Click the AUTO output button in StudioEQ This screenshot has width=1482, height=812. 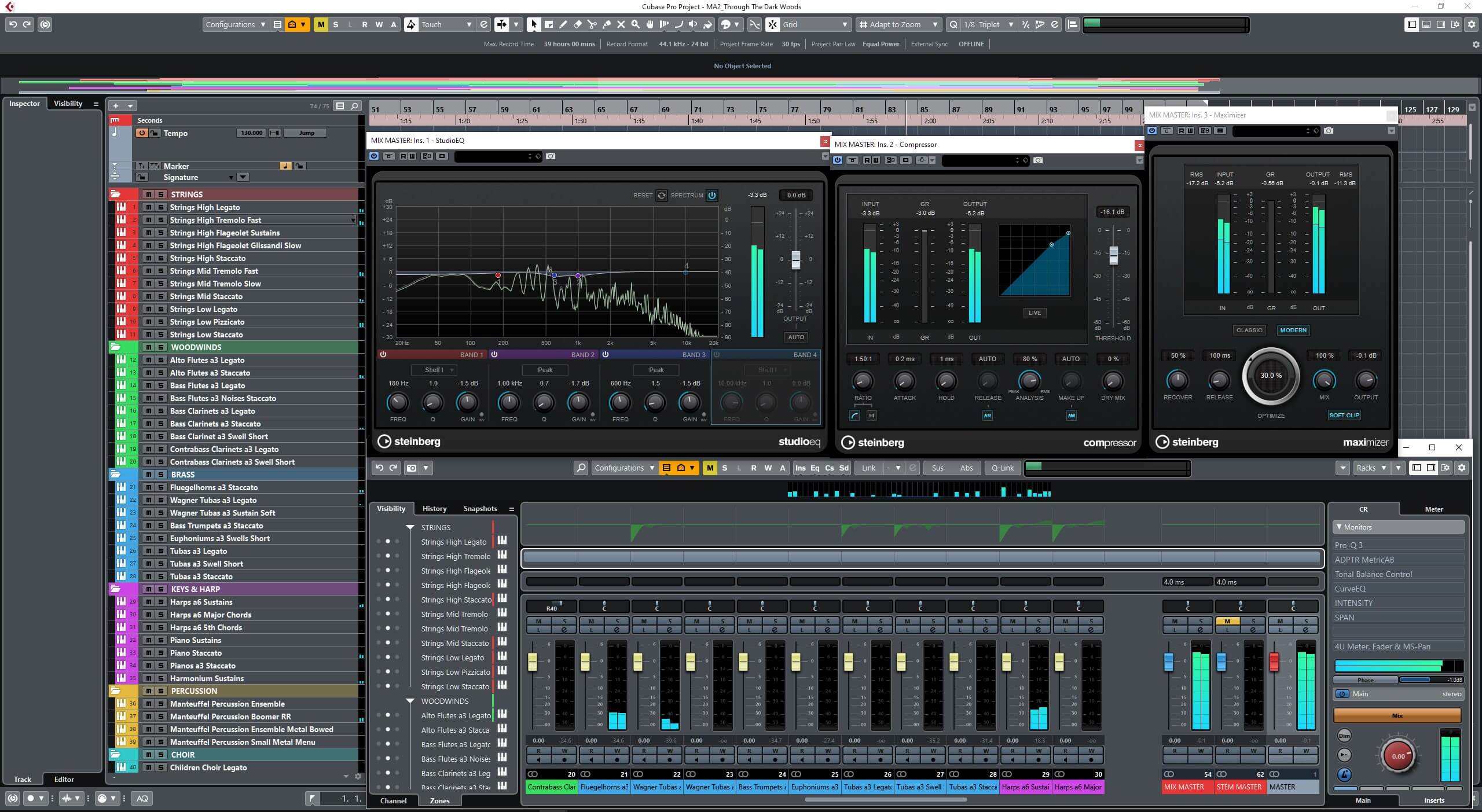click(796, 337)
